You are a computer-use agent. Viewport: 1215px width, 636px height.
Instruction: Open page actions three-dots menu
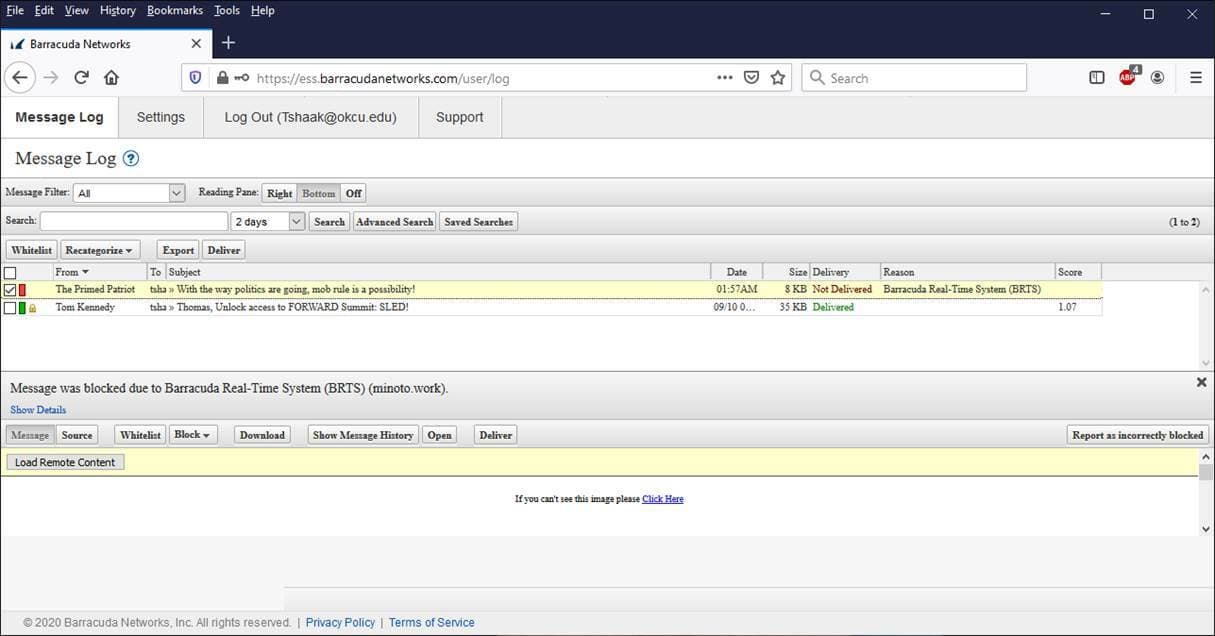pyautogui.click(x=725, y=77)
